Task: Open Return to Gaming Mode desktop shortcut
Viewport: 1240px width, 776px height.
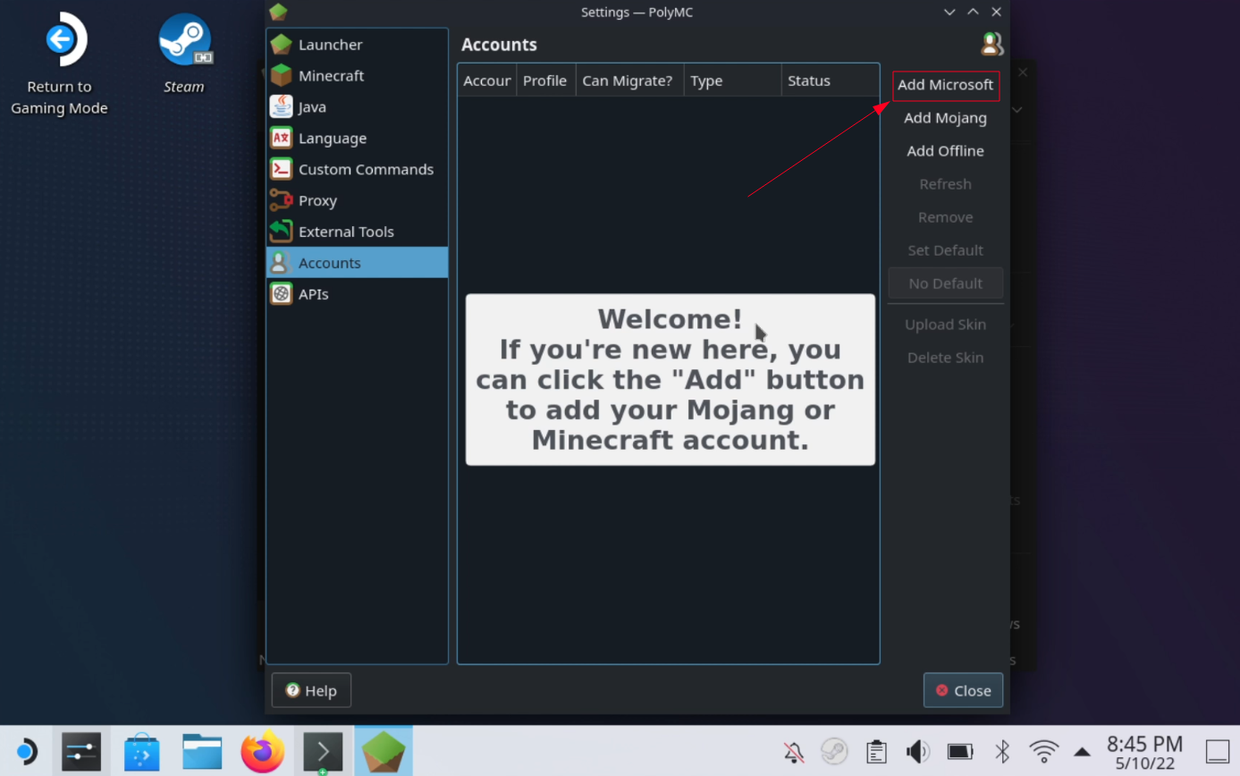Action: click(x=59, y=64)
